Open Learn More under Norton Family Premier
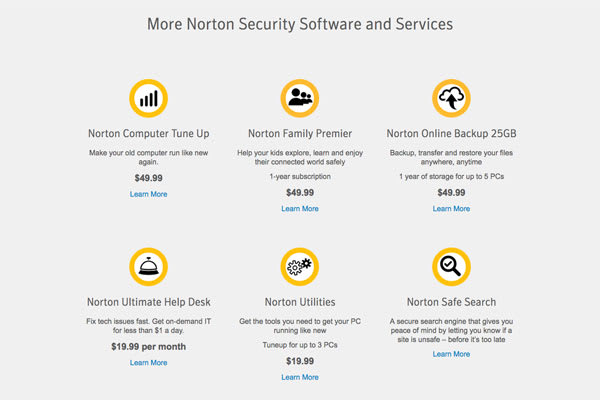600x400 pixels. (299, 209)
